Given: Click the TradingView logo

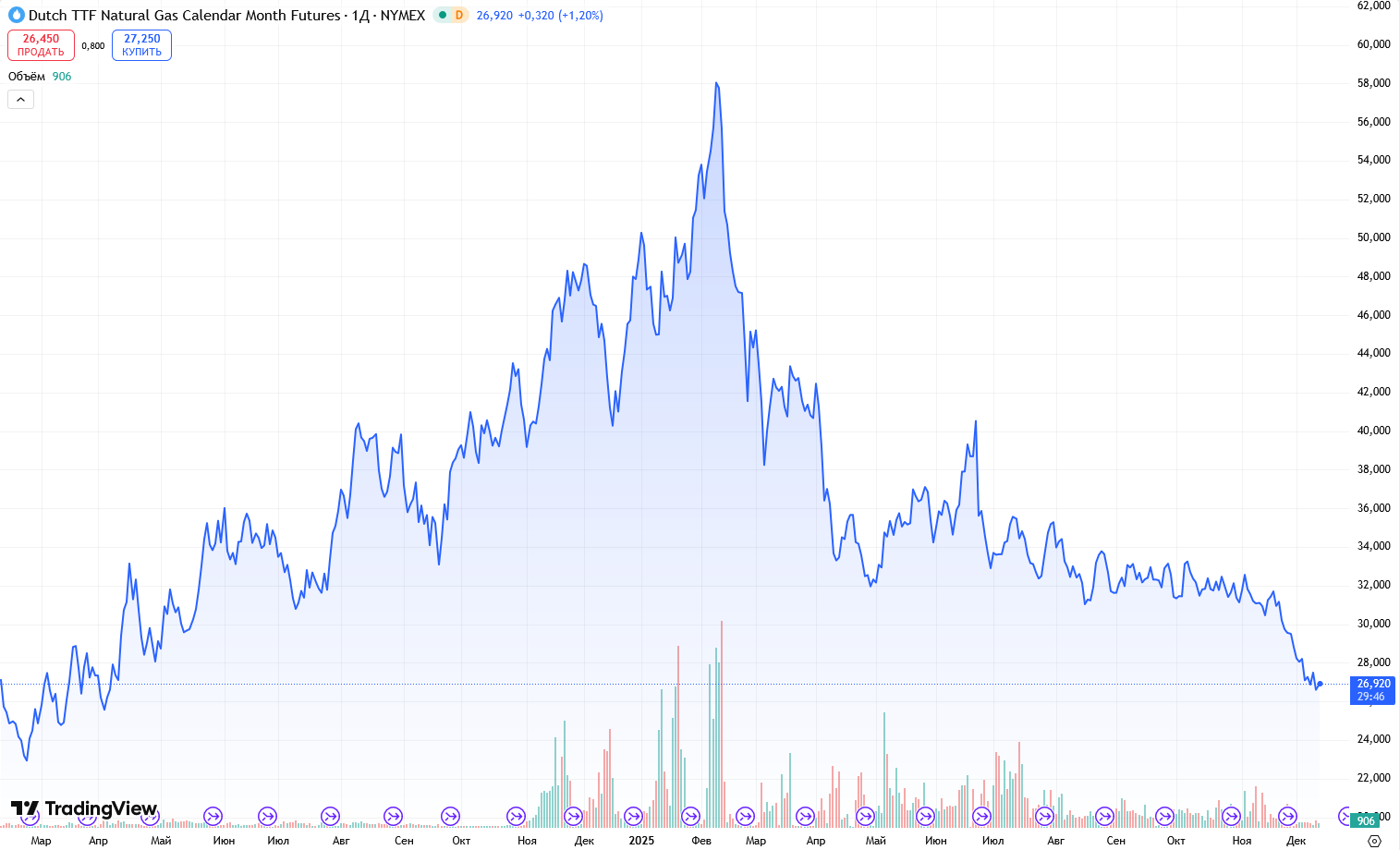Looking at the screenshot, I should [84, 809].
